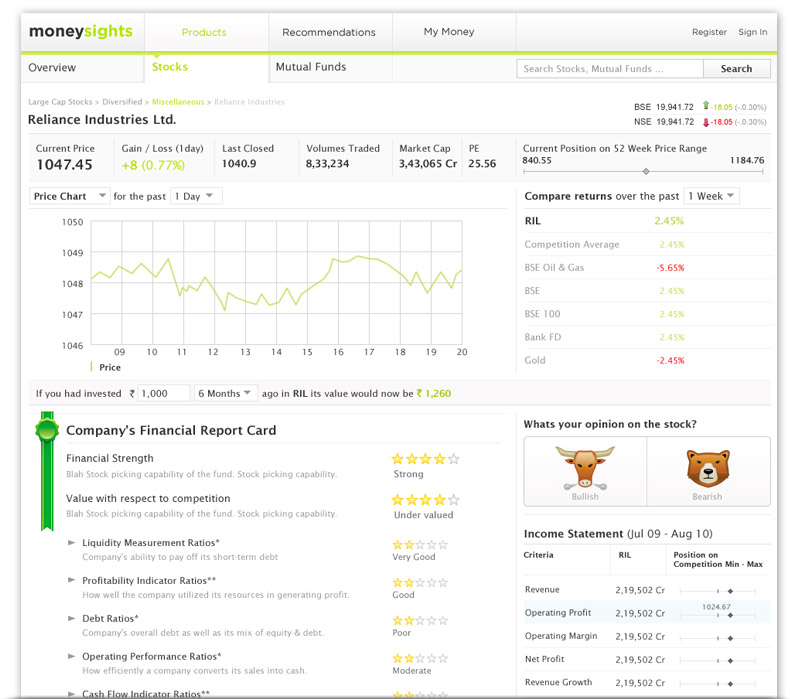Click the BSE 100 returns row
790x699 pixels.
point(647,314)
